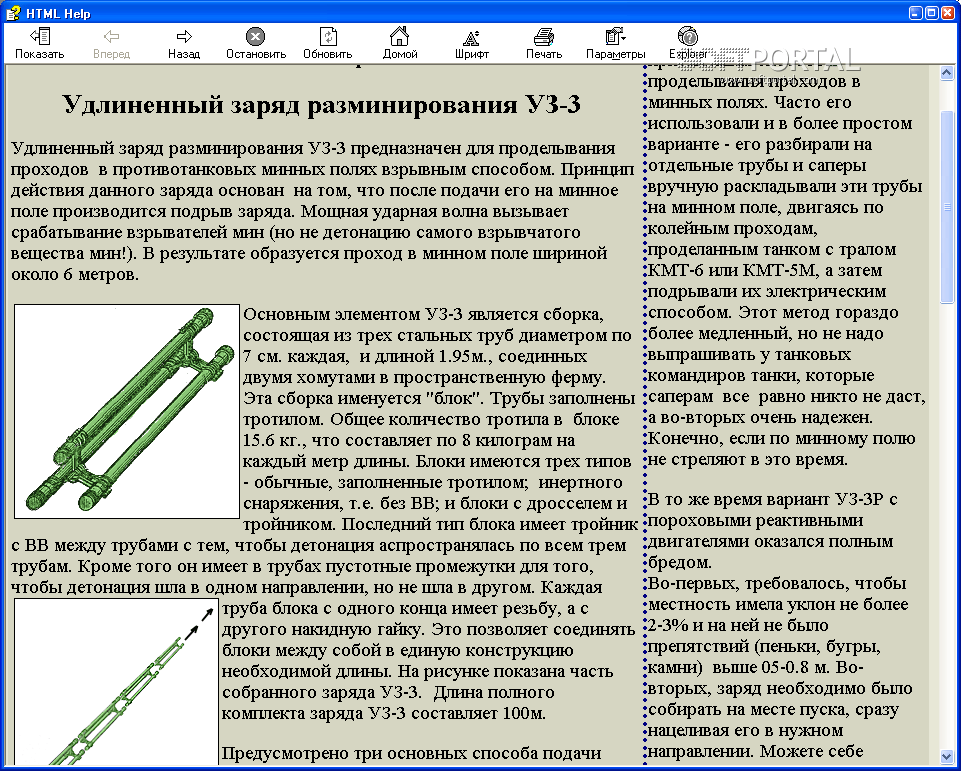Click the line starting "Предусмотрено три основных способа"
Image resolution: width=961 pixels, height=771 pixels.
tap(411, 753)
